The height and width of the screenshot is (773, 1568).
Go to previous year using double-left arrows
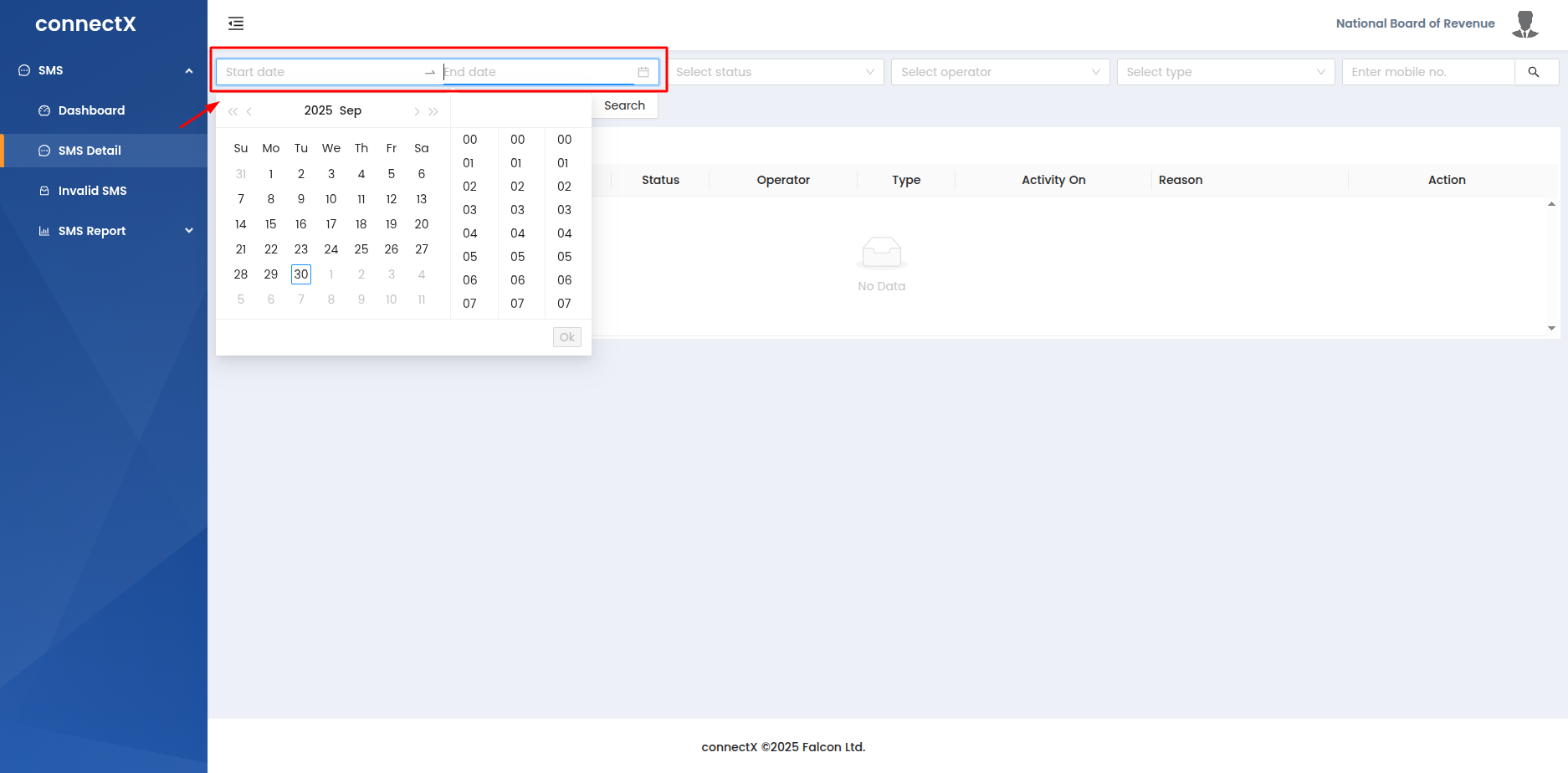(233, 111)
